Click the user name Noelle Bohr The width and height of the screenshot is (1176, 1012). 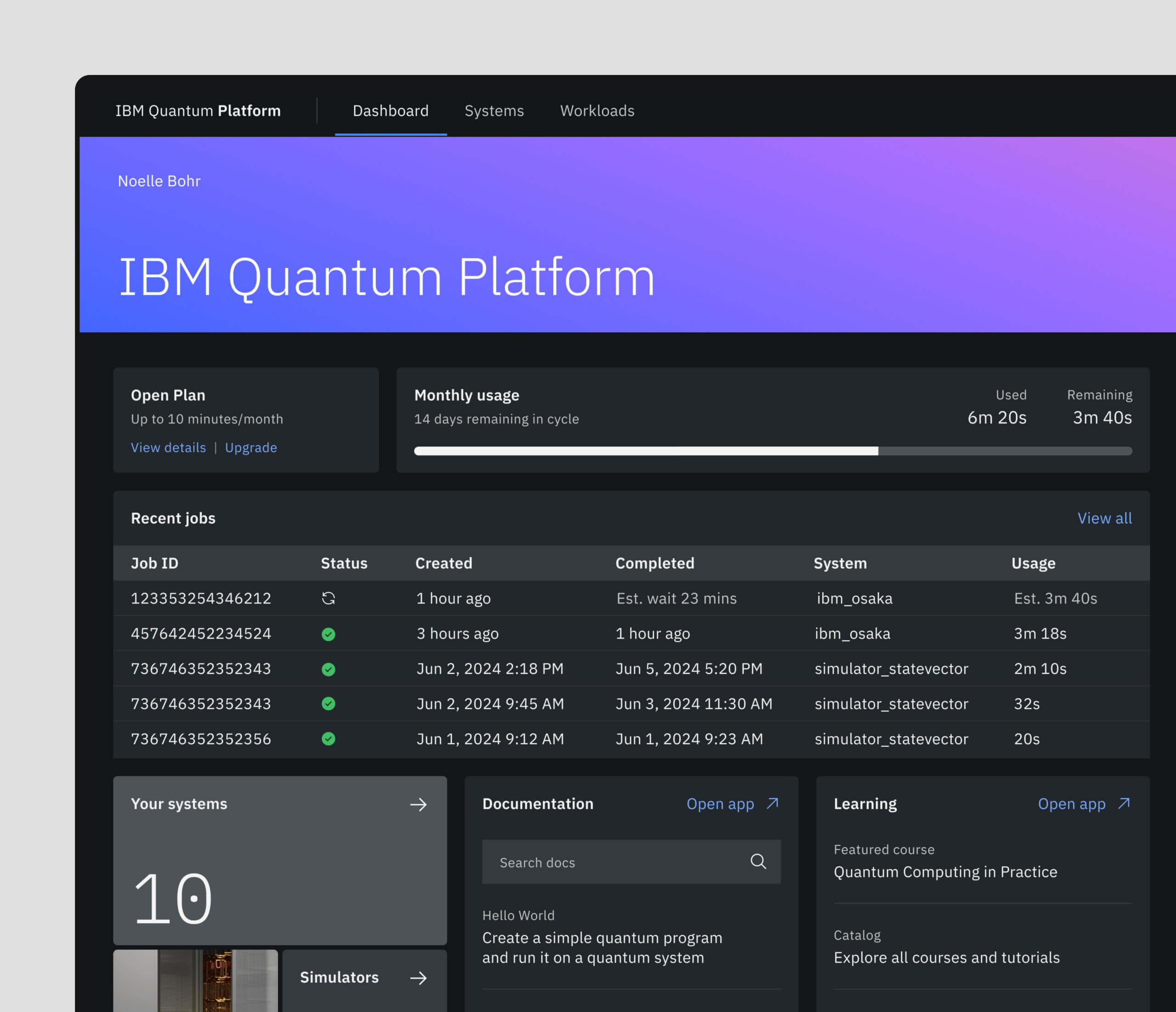tap(159, 181)
